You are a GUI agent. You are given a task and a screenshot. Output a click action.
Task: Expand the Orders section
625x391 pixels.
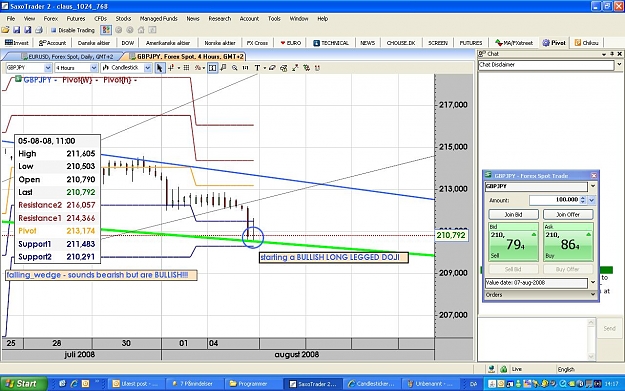[x=540, y=295]
